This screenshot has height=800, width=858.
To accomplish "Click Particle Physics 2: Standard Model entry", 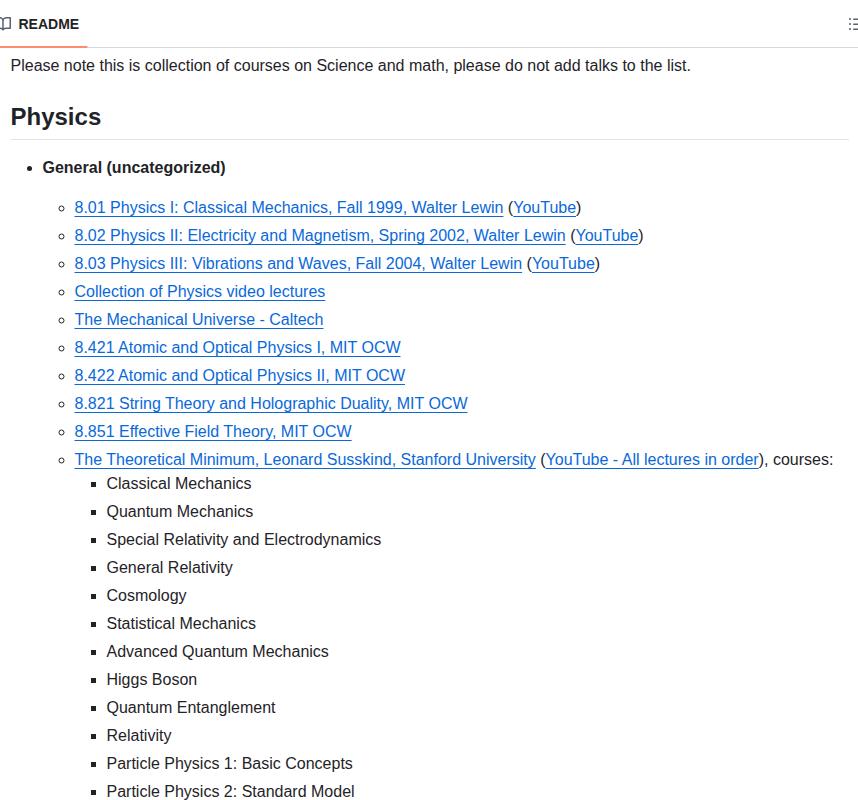I will tap(230, 791).
